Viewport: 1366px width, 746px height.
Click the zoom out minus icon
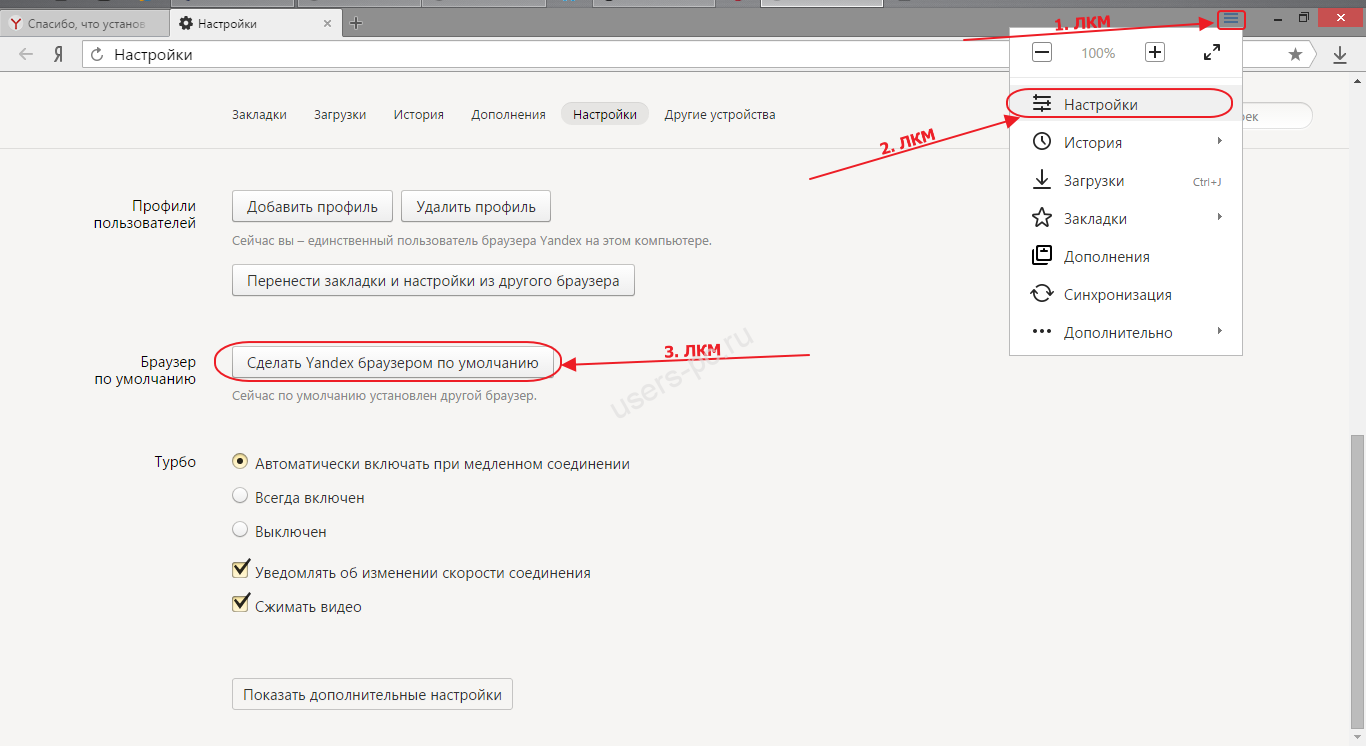point(1042,53)
